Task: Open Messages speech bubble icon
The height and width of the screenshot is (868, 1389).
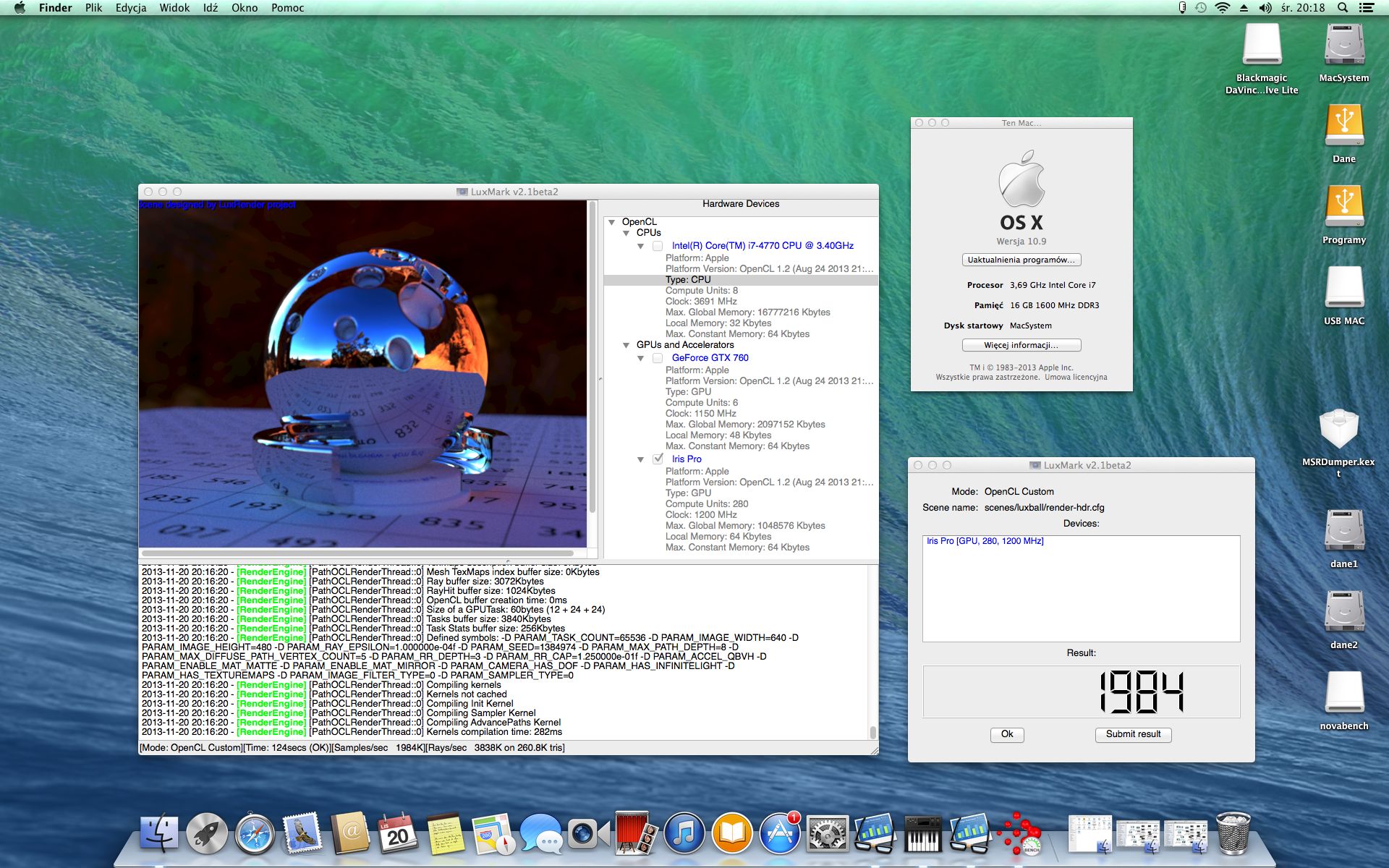Action: tap(541, 833)
